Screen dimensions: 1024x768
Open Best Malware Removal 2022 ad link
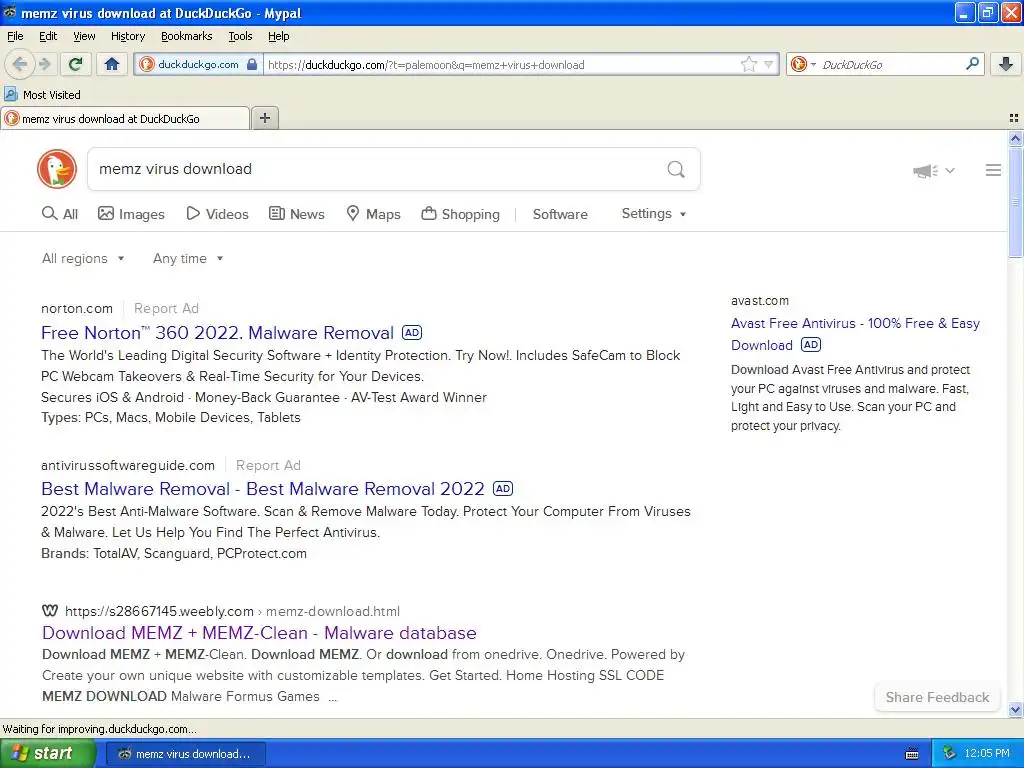(x=263, y=489)
